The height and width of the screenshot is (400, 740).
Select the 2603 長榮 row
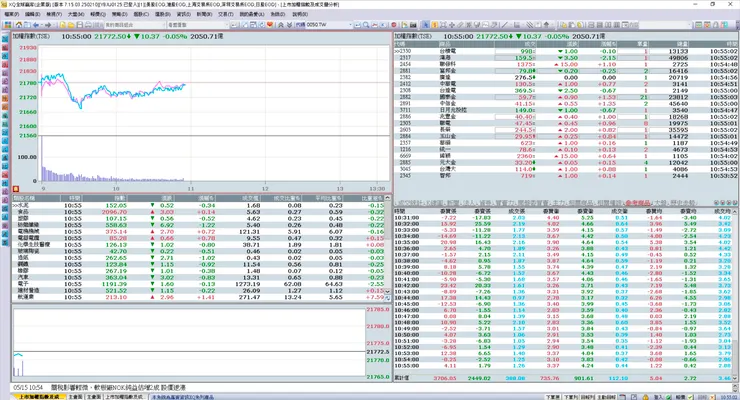566,129
